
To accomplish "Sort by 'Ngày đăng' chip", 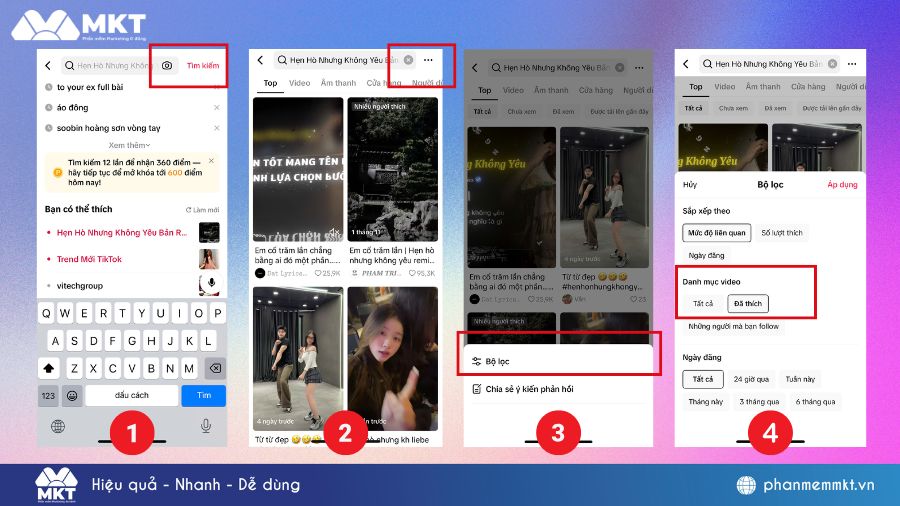I will coord(706,256).
